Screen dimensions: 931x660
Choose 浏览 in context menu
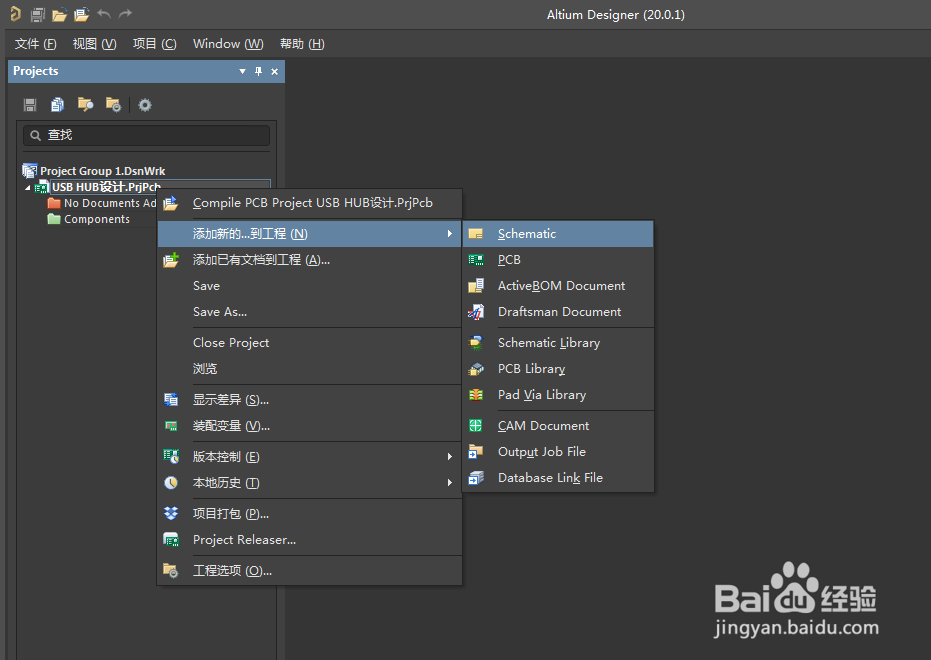pos(309,369)
